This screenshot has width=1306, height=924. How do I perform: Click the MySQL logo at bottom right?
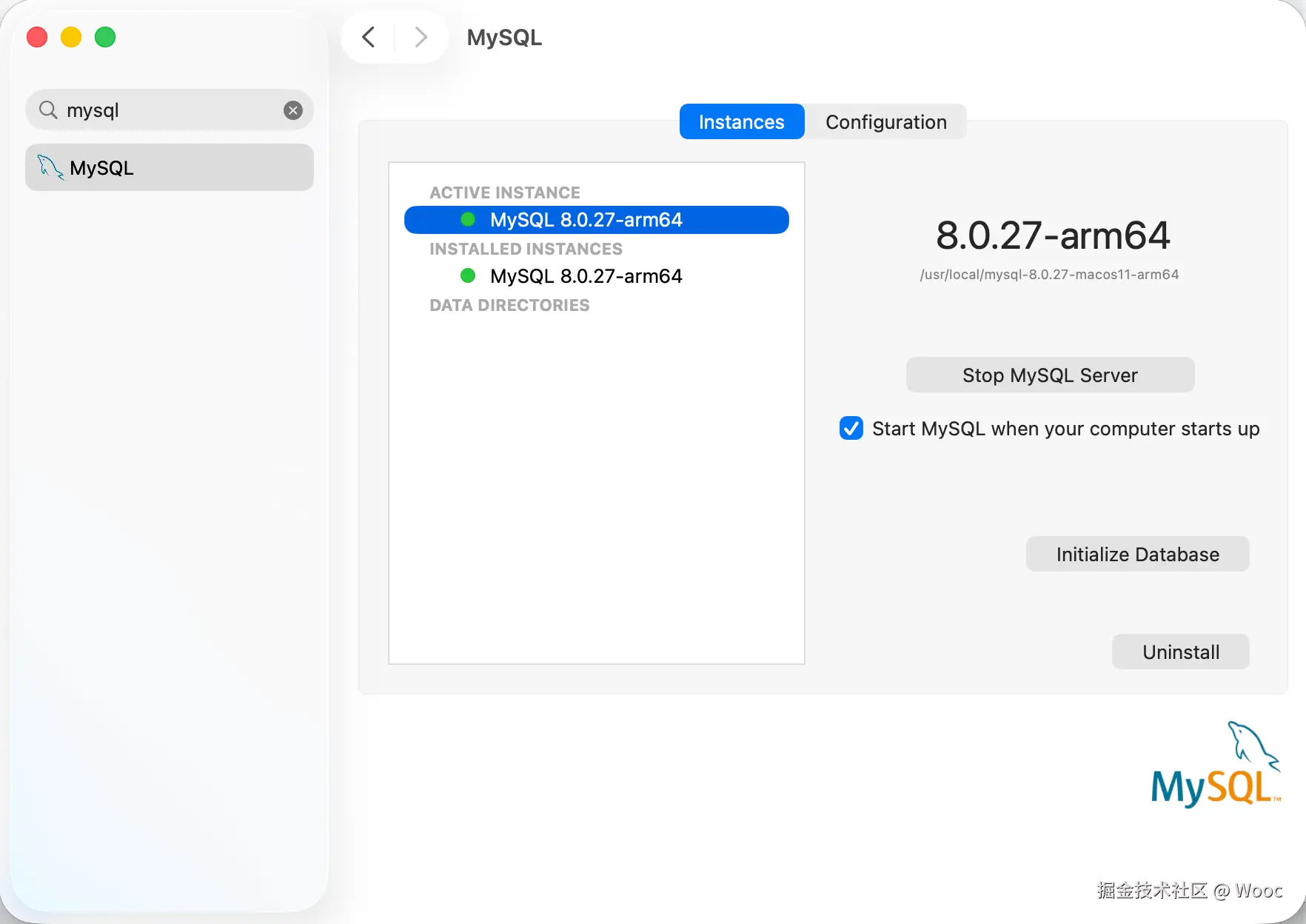click(1216, 764)
